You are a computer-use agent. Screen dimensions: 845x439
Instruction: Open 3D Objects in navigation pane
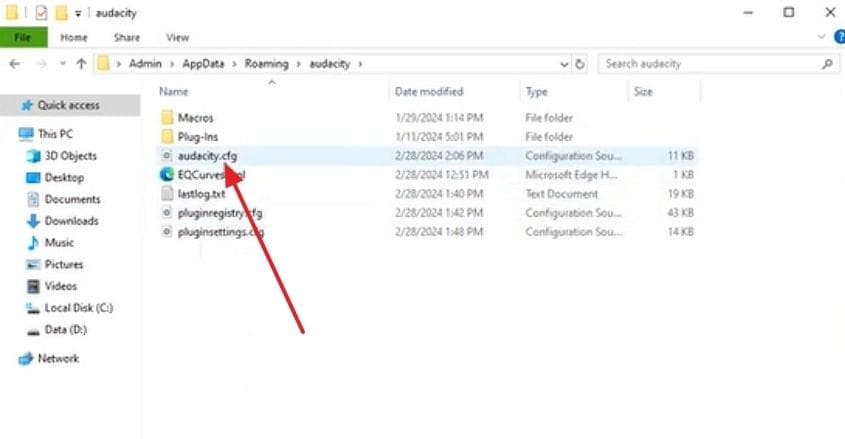tap(71, 156)
